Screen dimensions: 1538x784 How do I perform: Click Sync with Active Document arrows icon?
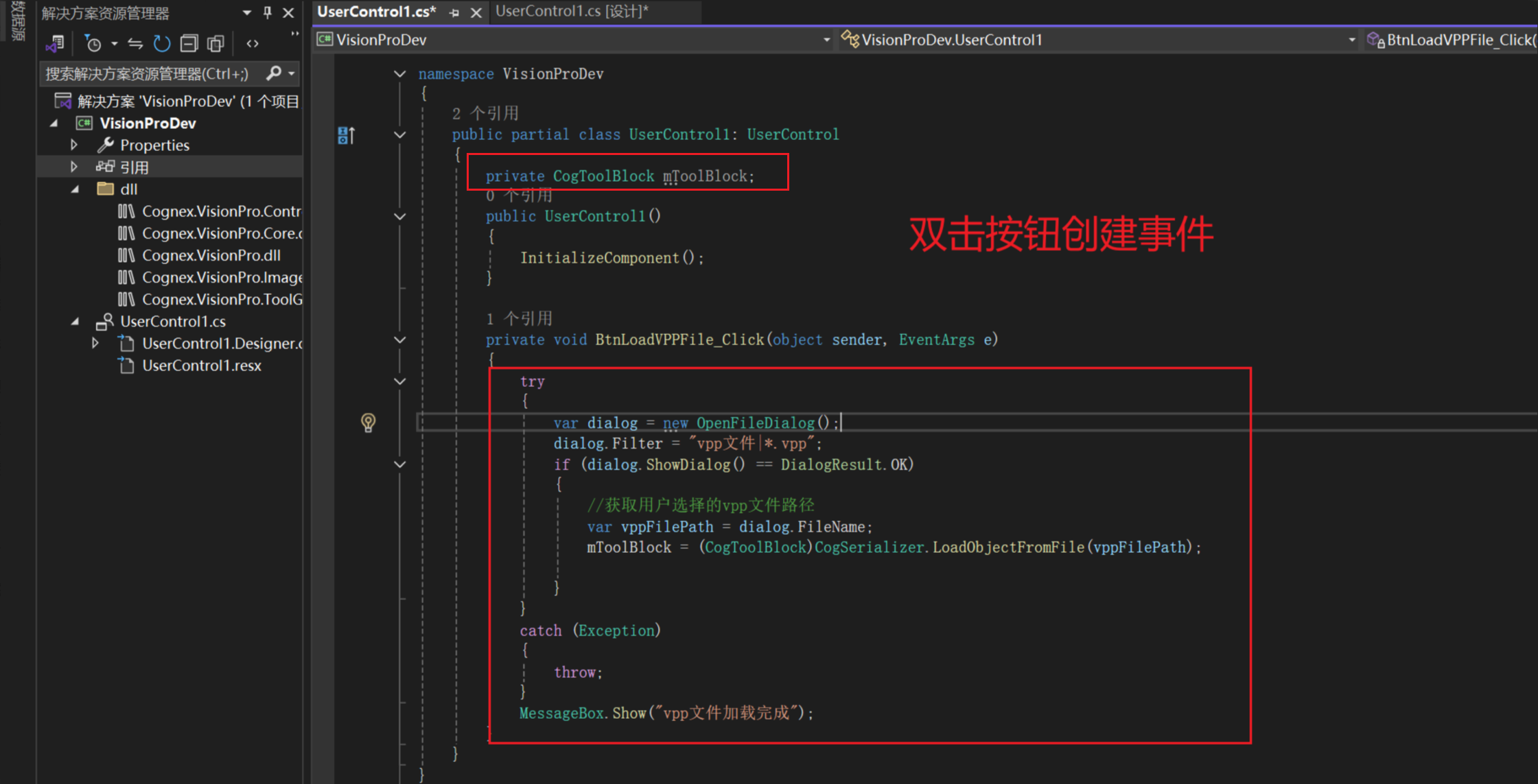click(135, 44)
